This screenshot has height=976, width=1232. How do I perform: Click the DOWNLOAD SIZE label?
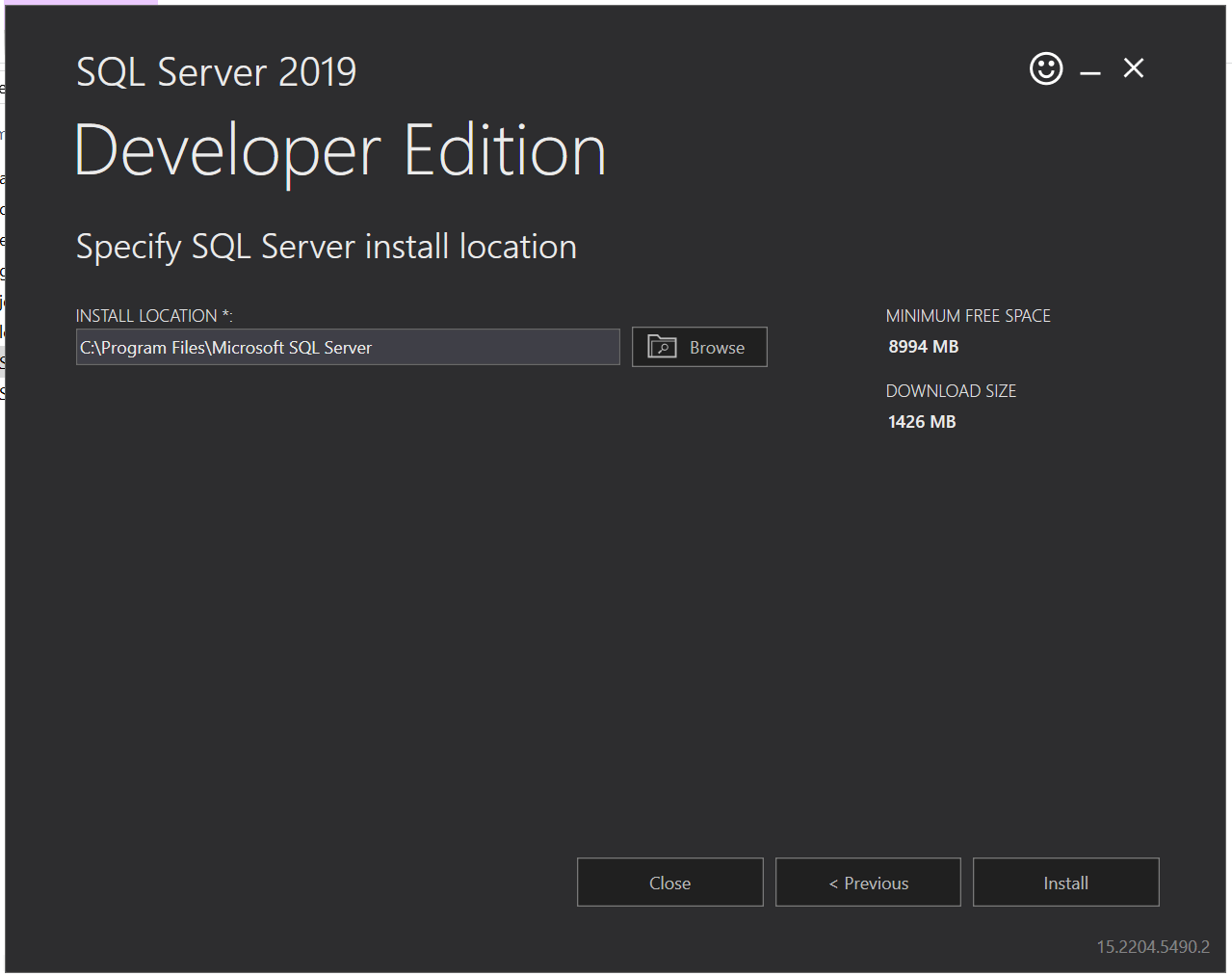point(951,391)
